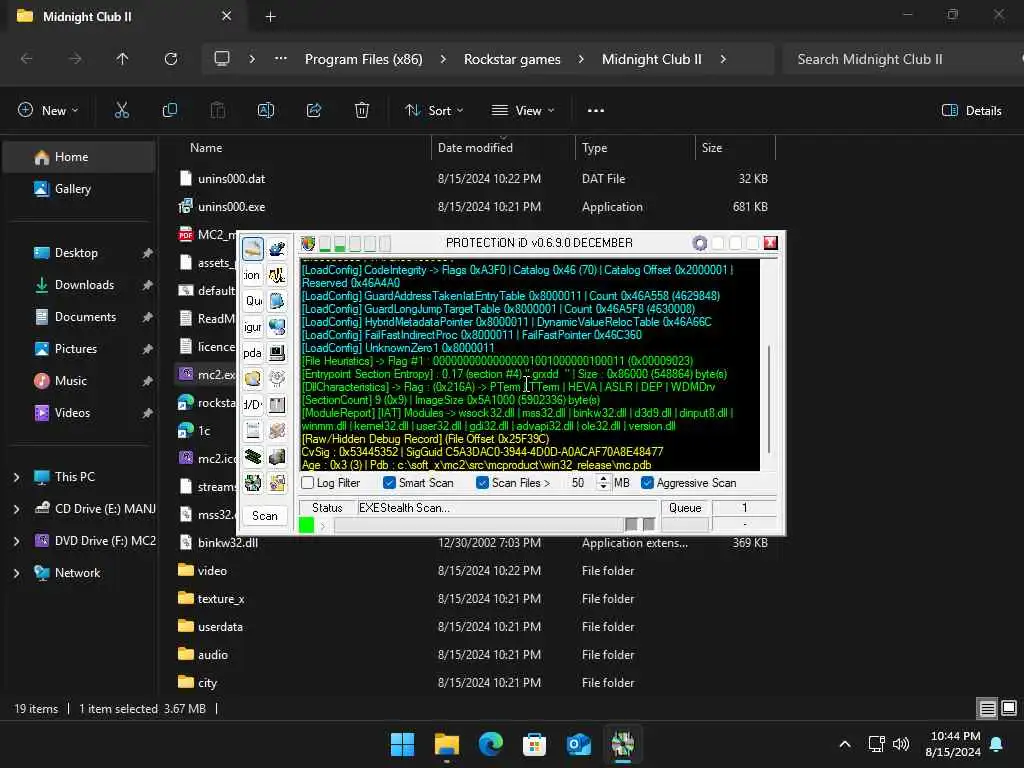
Task: Add a new Explorer tab
Action: pyautogui.click(x=270, y=17)
